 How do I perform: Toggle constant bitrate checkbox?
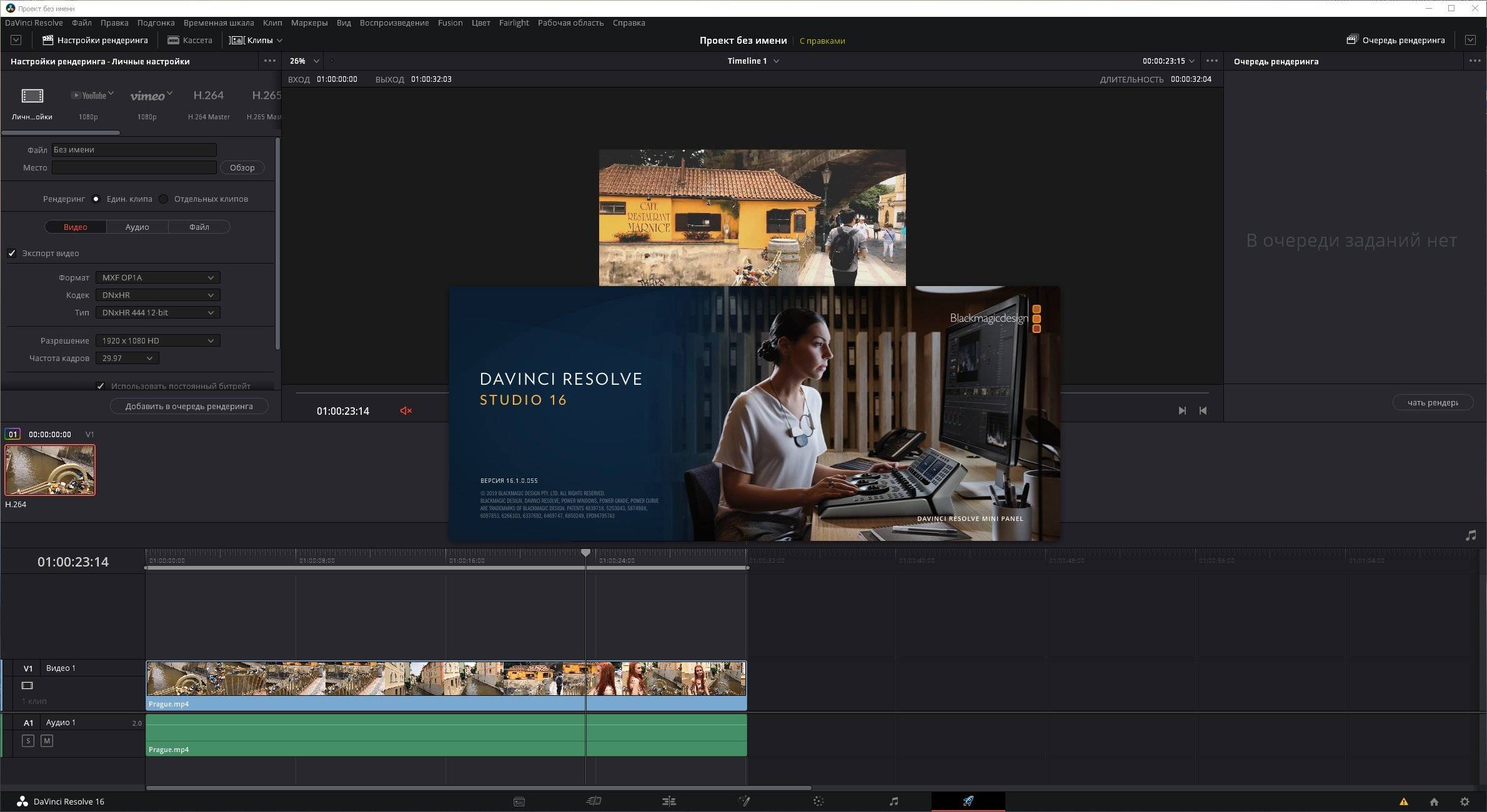point(100,386)
